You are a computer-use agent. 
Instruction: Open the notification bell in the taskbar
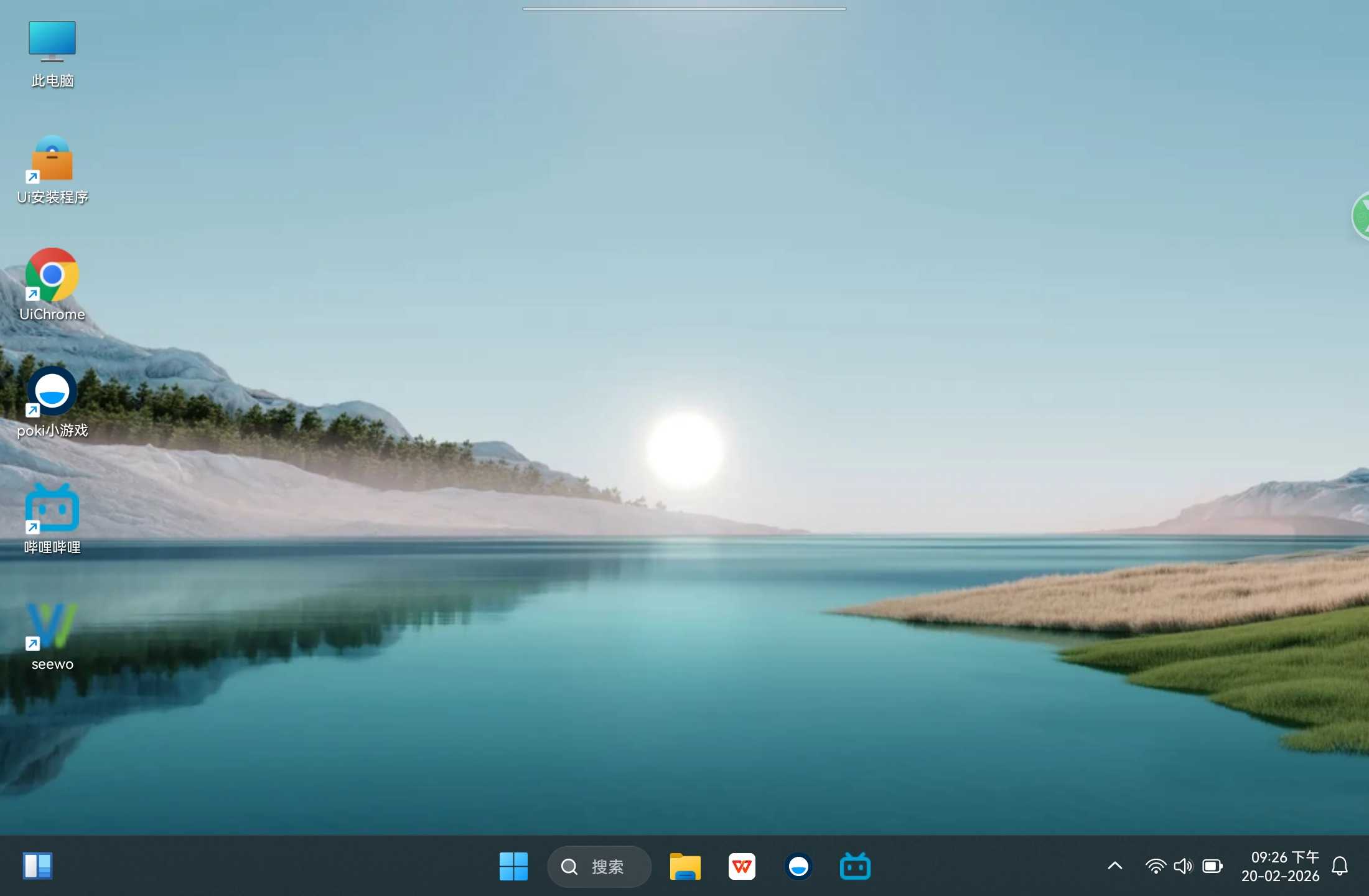point(1340,866)
